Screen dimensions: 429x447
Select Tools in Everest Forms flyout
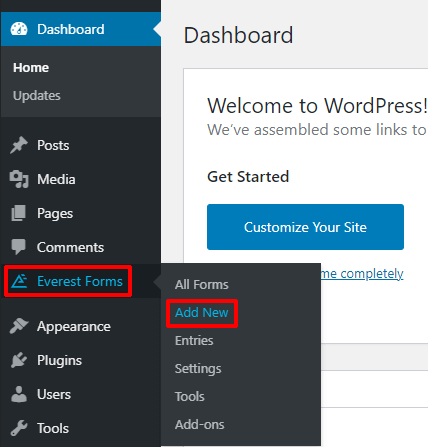tap(190, 397)
